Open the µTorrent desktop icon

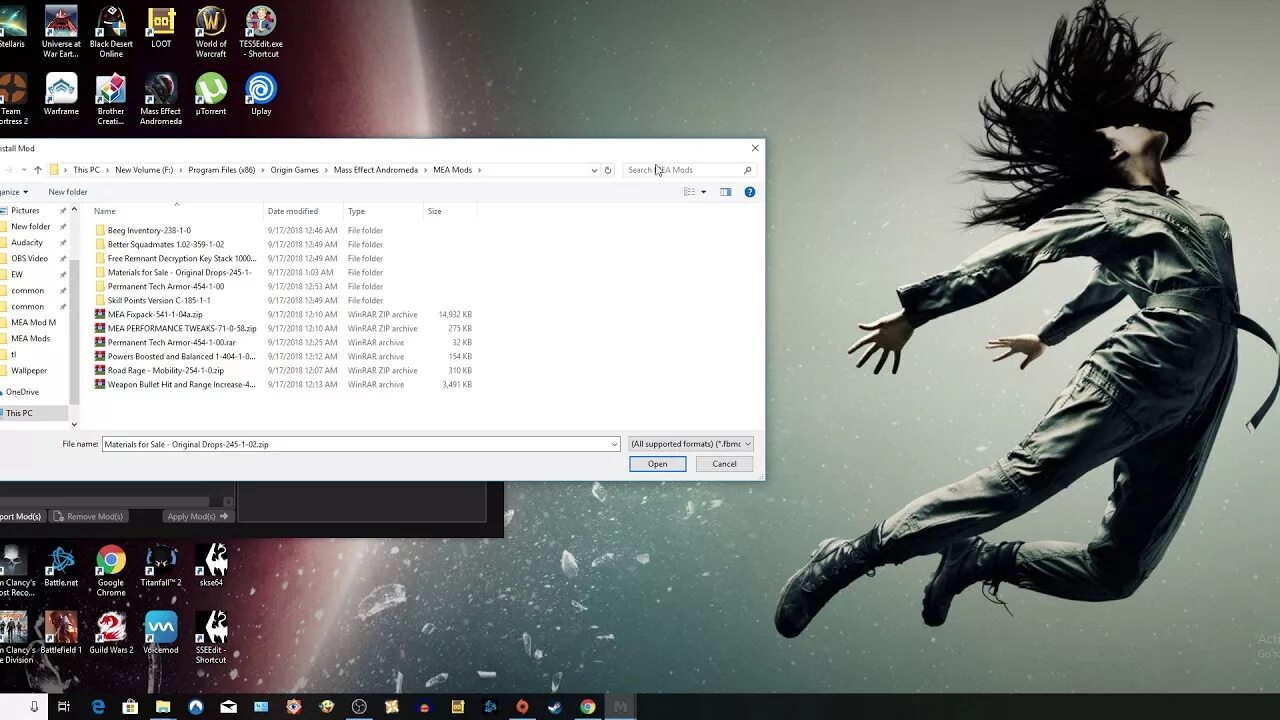[211, 94]
